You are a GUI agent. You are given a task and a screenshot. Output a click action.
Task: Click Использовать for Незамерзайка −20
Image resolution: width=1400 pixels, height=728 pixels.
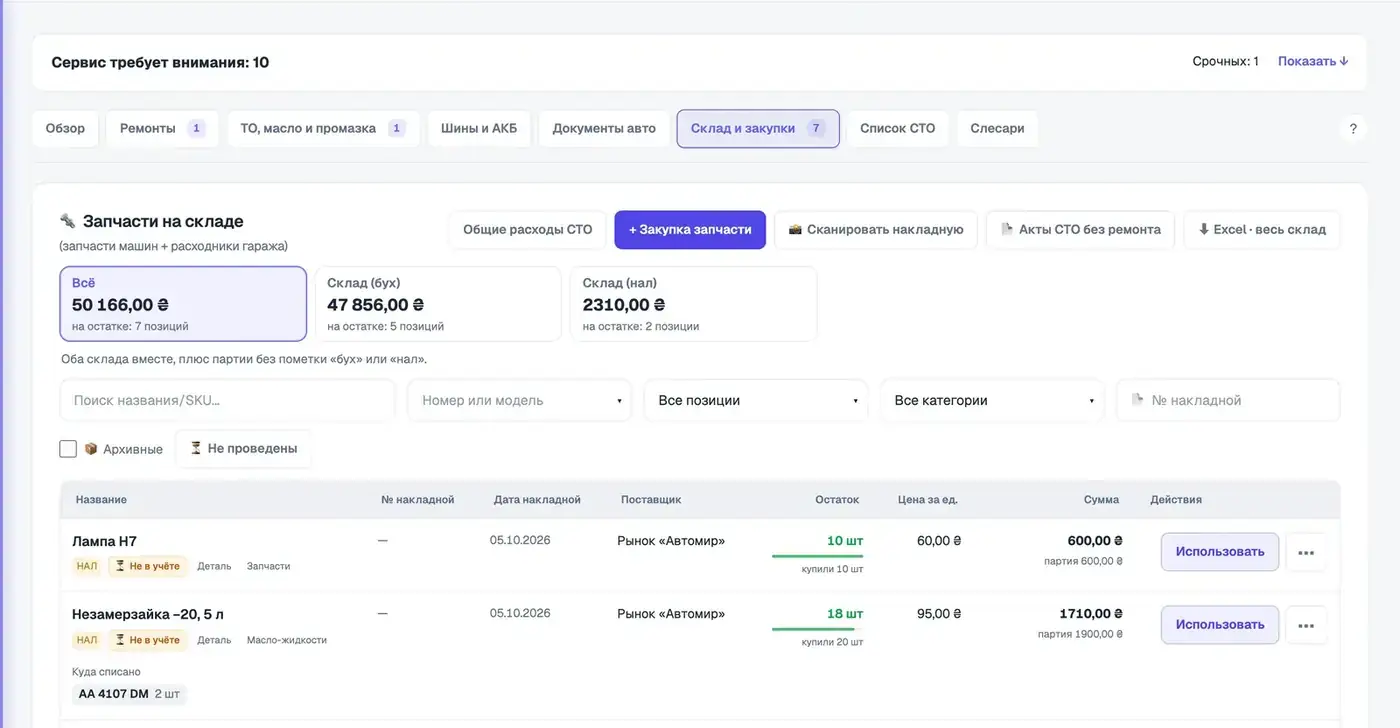click(x=1220, y=625)
